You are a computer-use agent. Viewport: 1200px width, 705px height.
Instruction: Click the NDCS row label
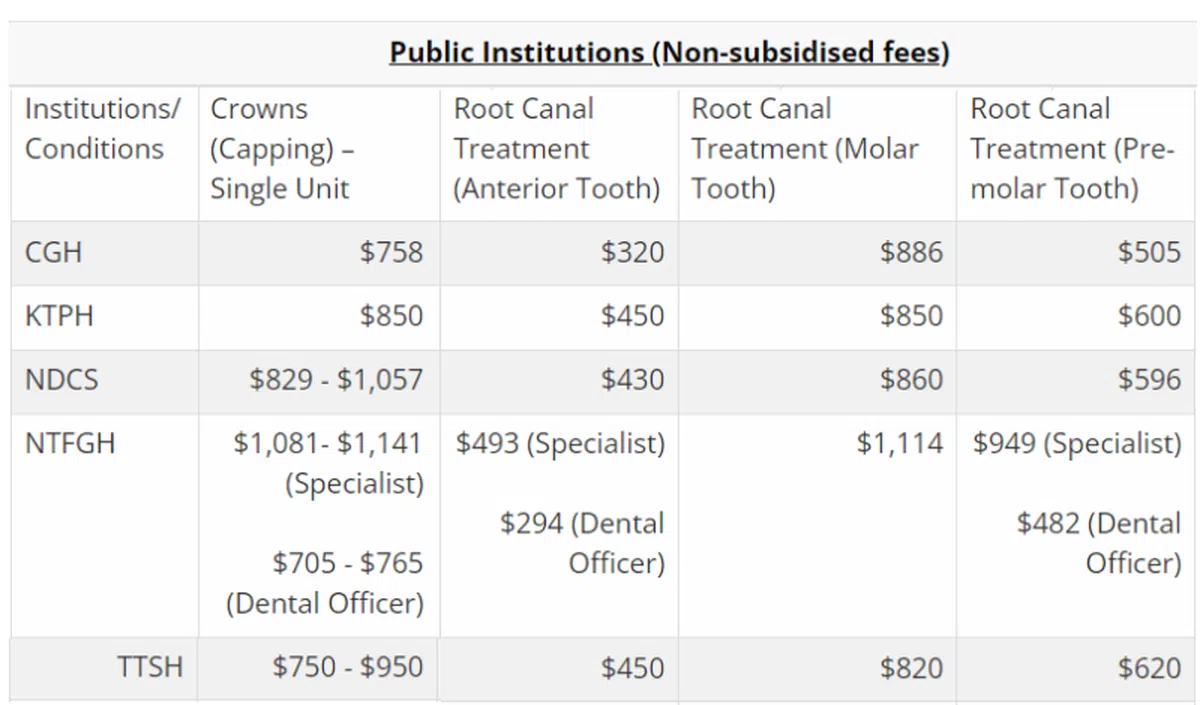(62, 380)
